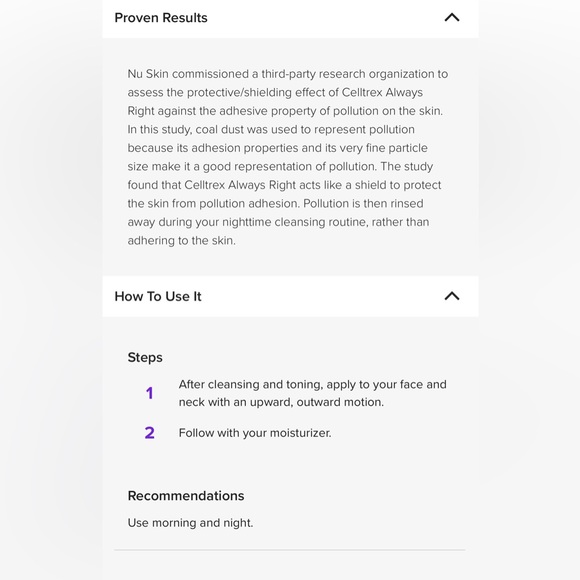Click the 'Use morning and night.' text

(x=190, y=523)
